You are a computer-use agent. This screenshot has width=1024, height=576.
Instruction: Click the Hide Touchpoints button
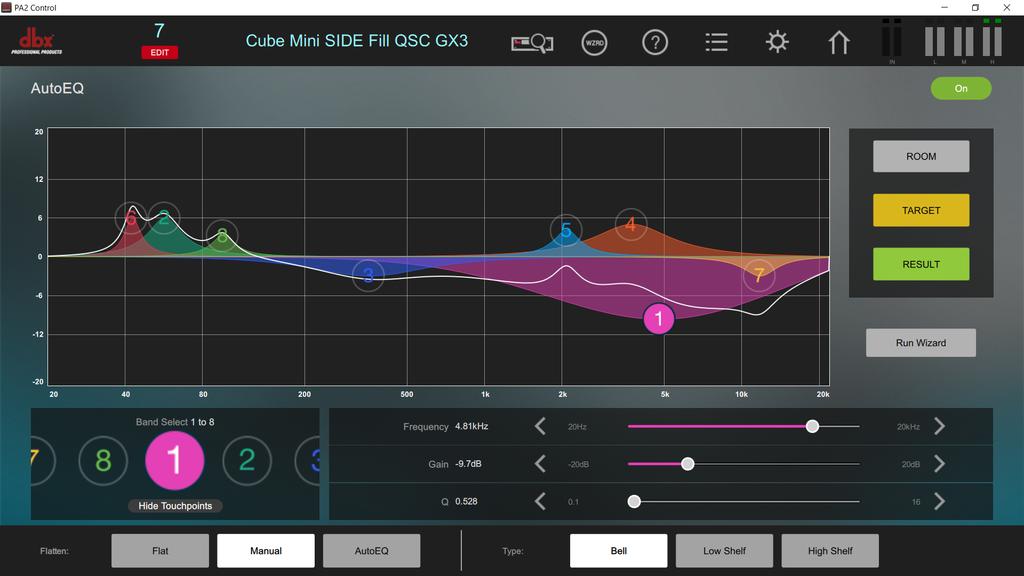point(175,506)
